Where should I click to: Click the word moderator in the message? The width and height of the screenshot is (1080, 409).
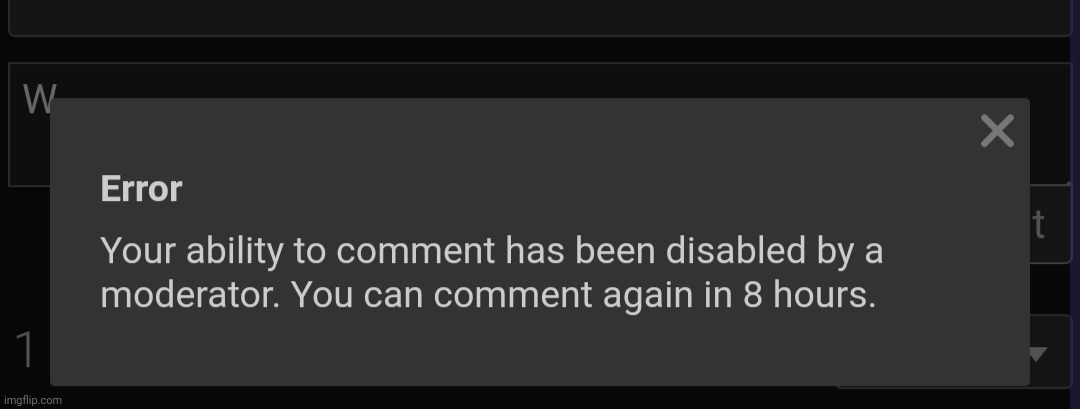point(189,295)
